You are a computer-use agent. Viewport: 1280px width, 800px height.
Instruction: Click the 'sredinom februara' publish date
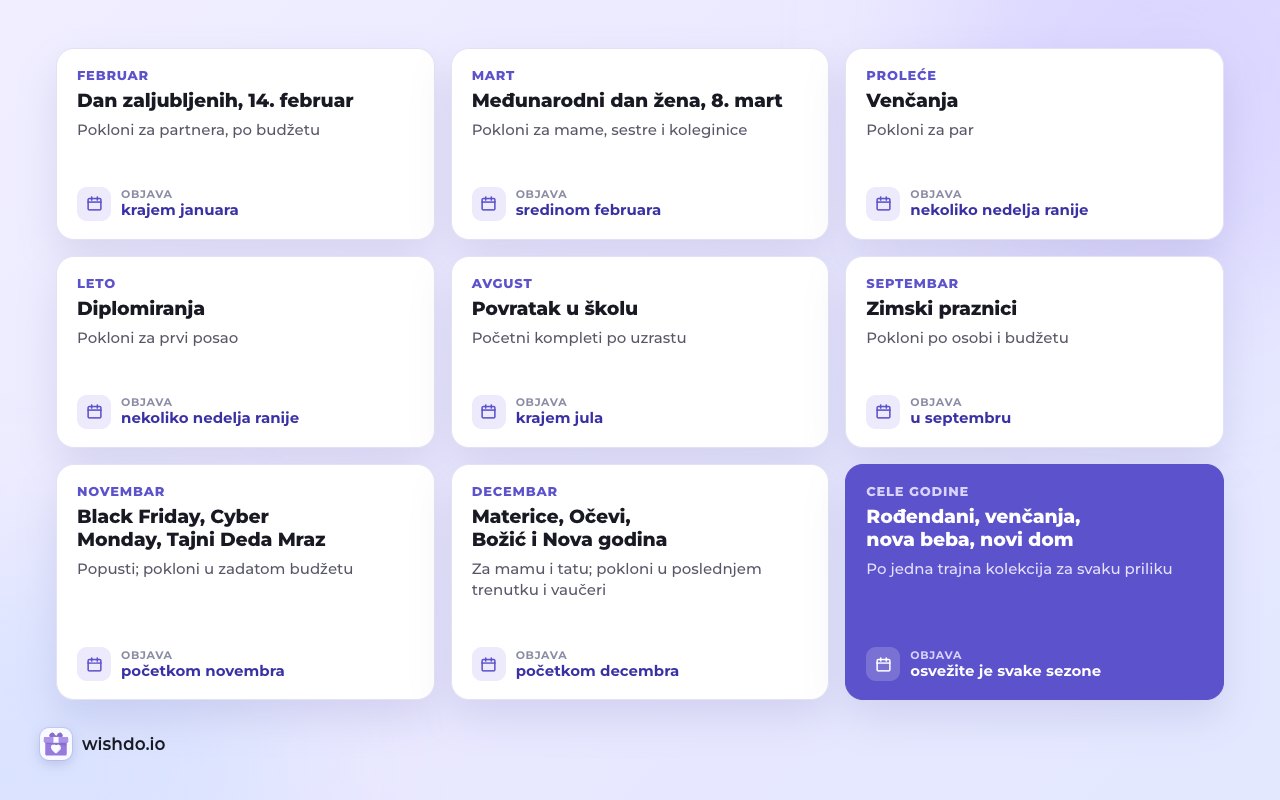tap(588, 210)
